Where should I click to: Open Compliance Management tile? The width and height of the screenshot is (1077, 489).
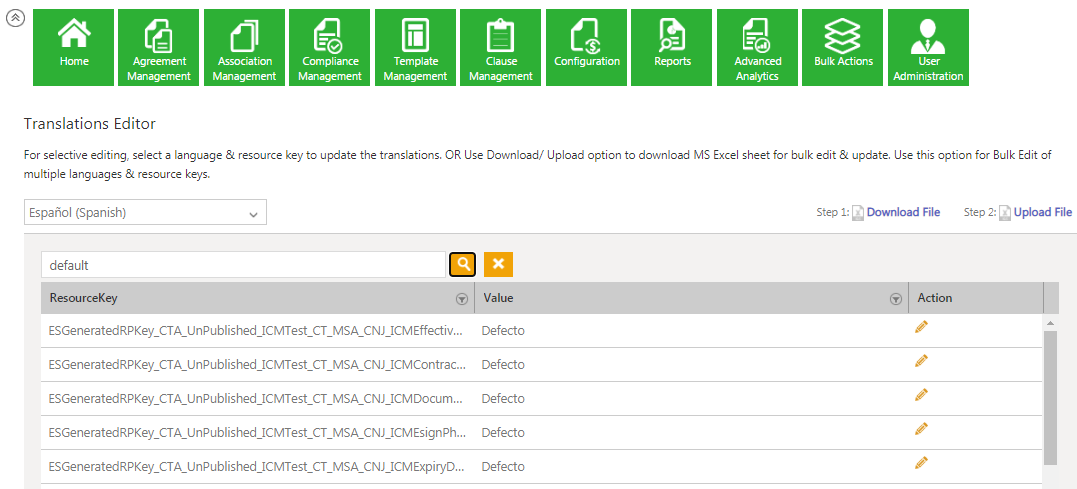pos(330,47)
